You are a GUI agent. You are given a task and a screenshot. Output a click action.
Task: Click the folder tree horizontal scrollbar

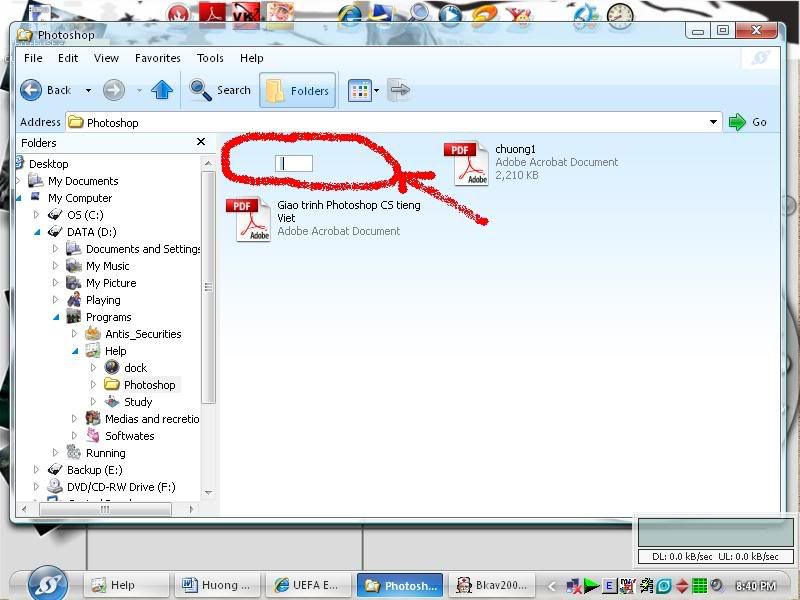tap(105, 509)
